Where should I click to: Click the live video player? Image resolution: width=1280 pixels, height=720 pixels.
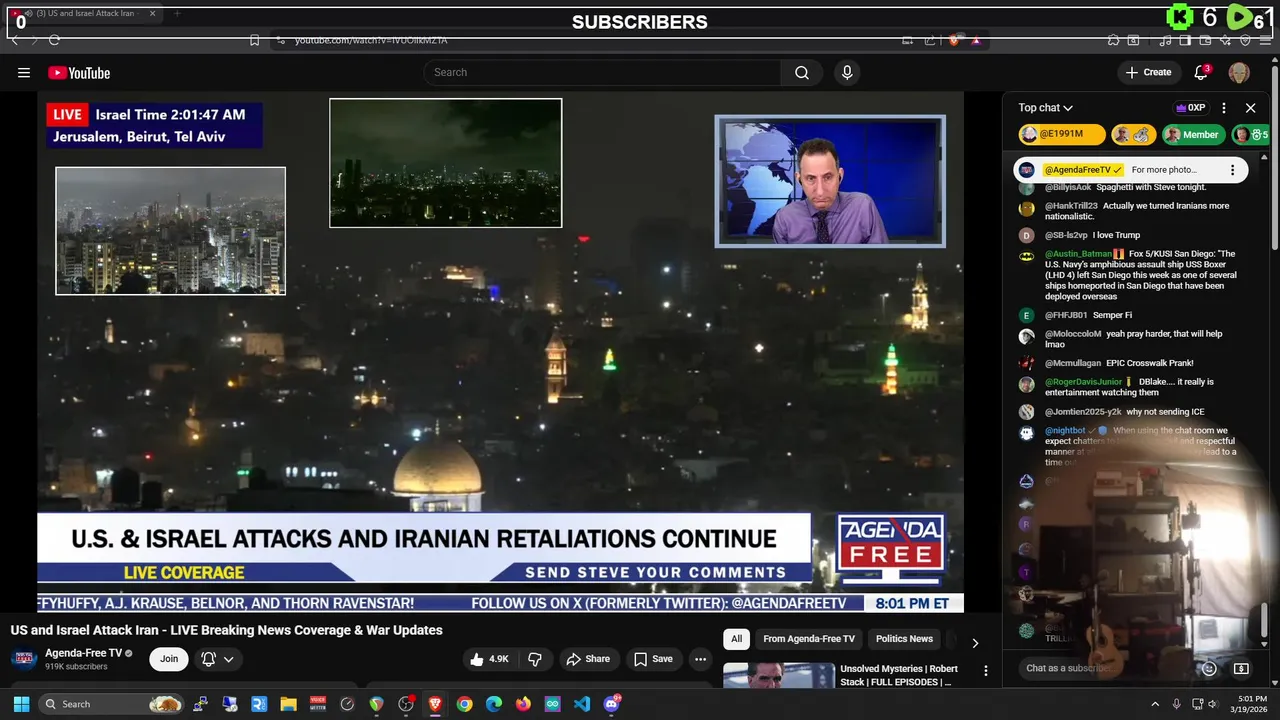500,352
